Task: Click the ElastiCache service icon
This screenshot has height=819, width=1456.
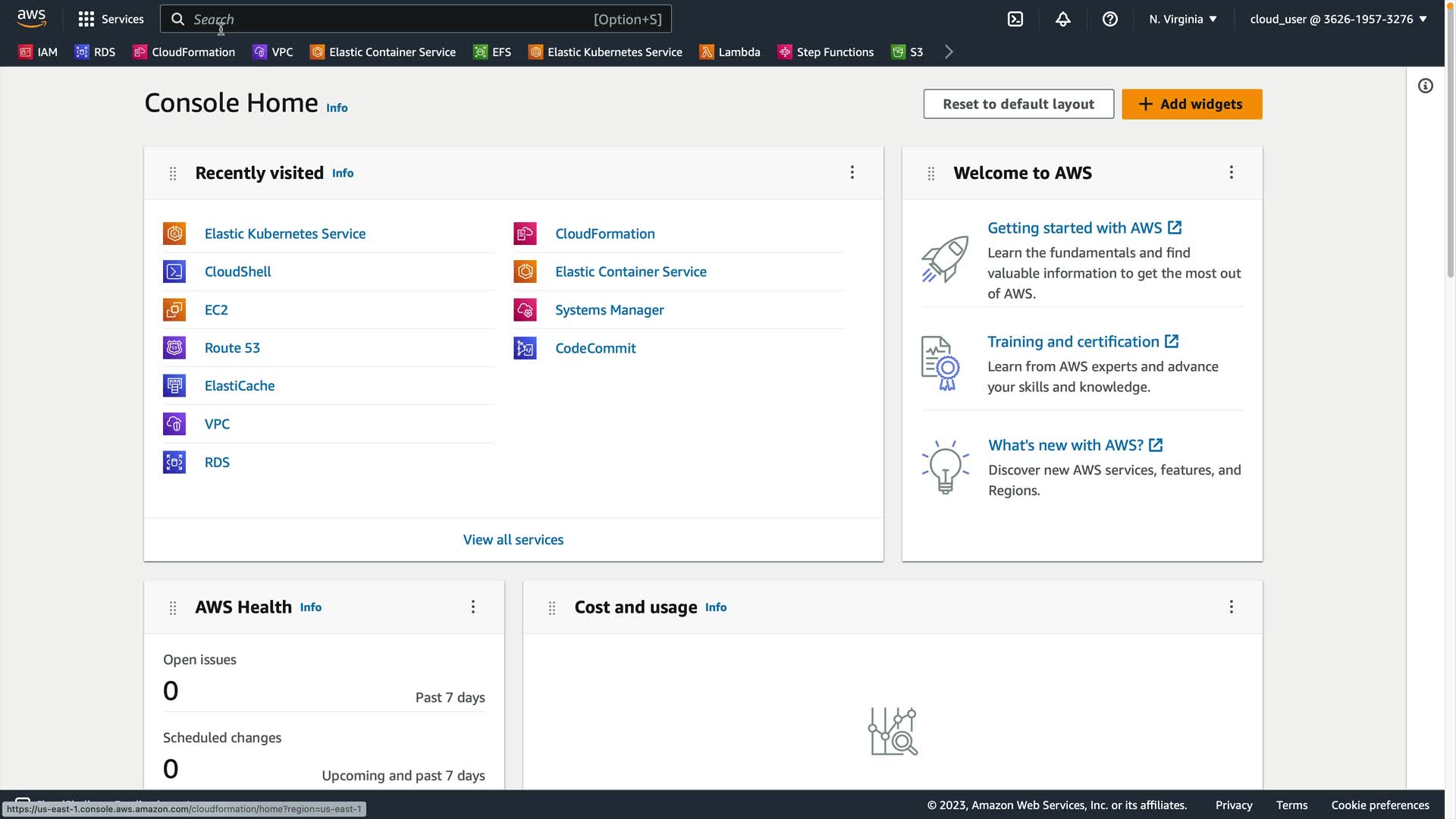Action: point(174,386)
